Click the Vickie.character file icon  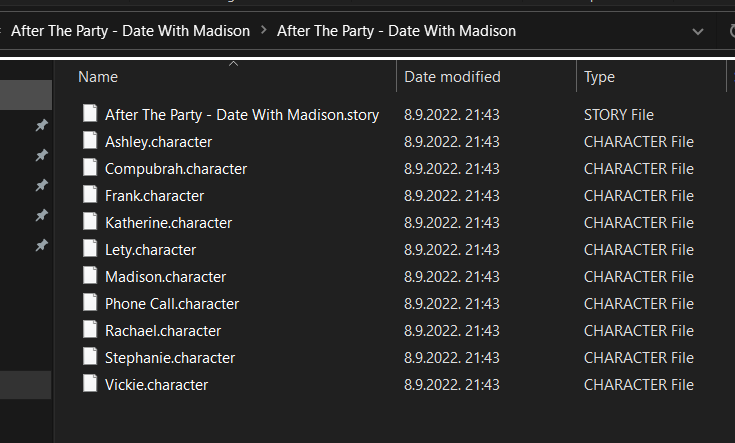click(90, 384)
